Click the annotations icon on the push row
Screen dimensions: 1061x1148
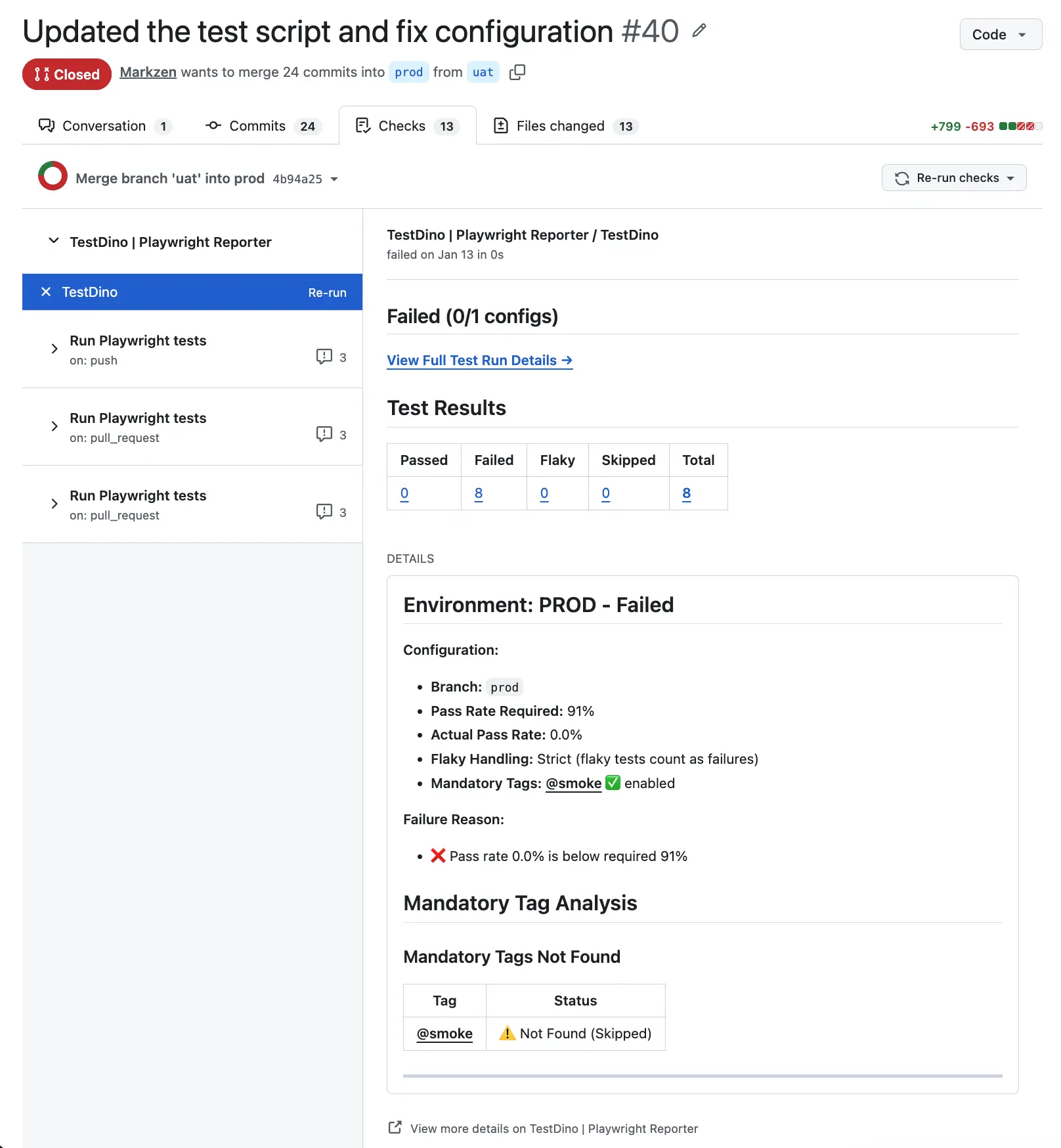tap(324, 357)
